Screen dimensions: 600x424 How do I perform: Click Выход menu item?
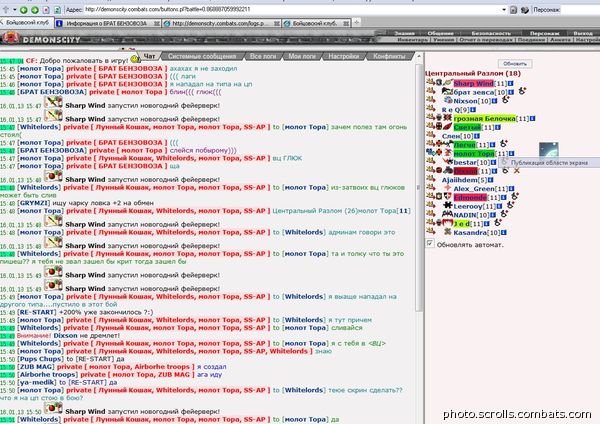click(583, 33)
